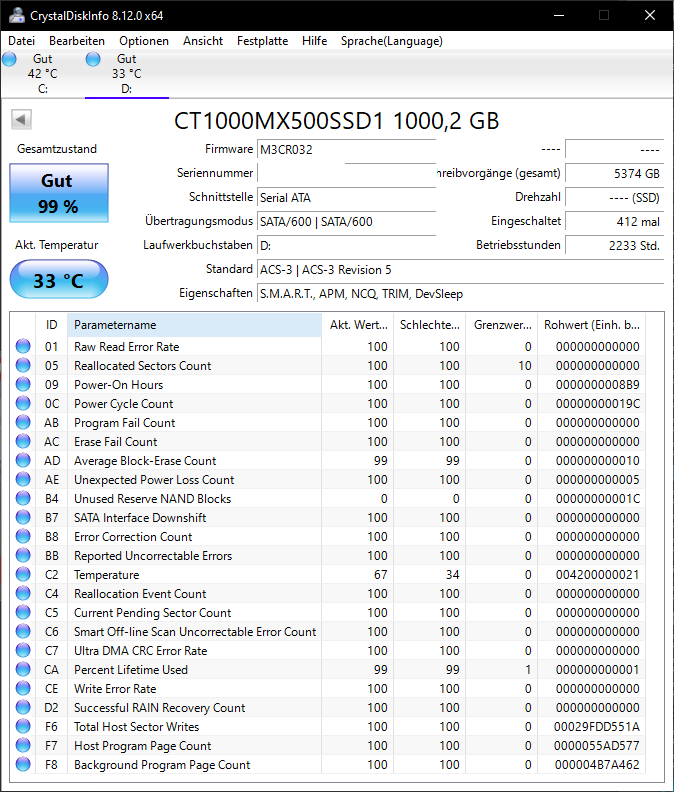
Task: Click status icon for Reported Uncorrectable Errors
Action: tap(23, 555)
